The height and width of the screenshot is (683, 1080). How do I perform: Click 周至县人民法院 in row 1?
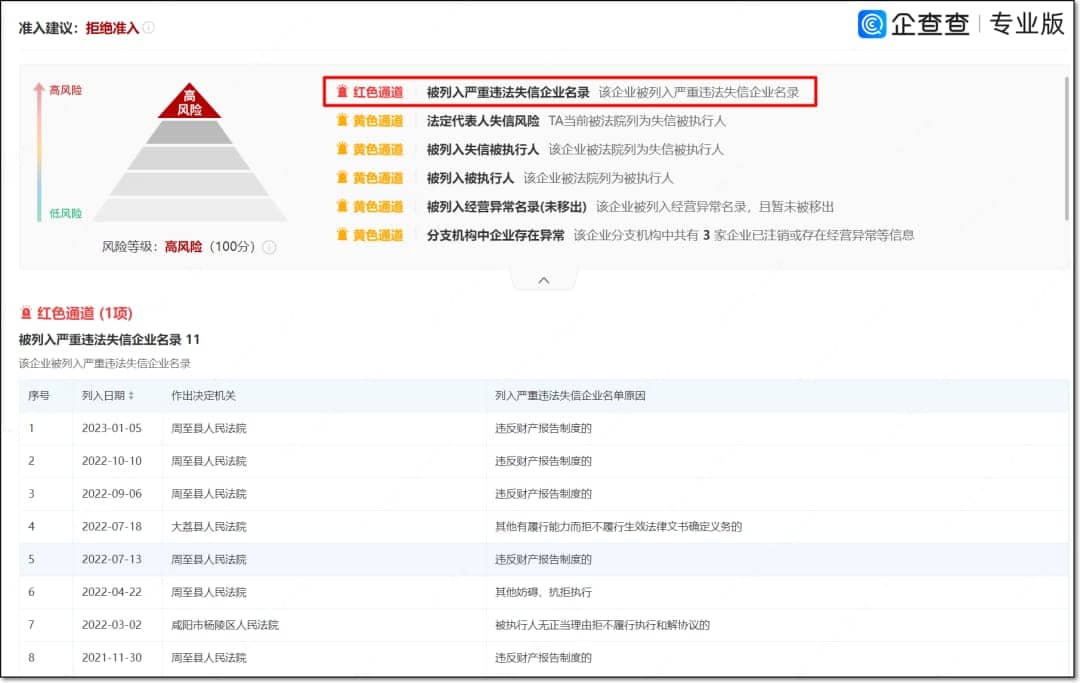pos(209,428)
